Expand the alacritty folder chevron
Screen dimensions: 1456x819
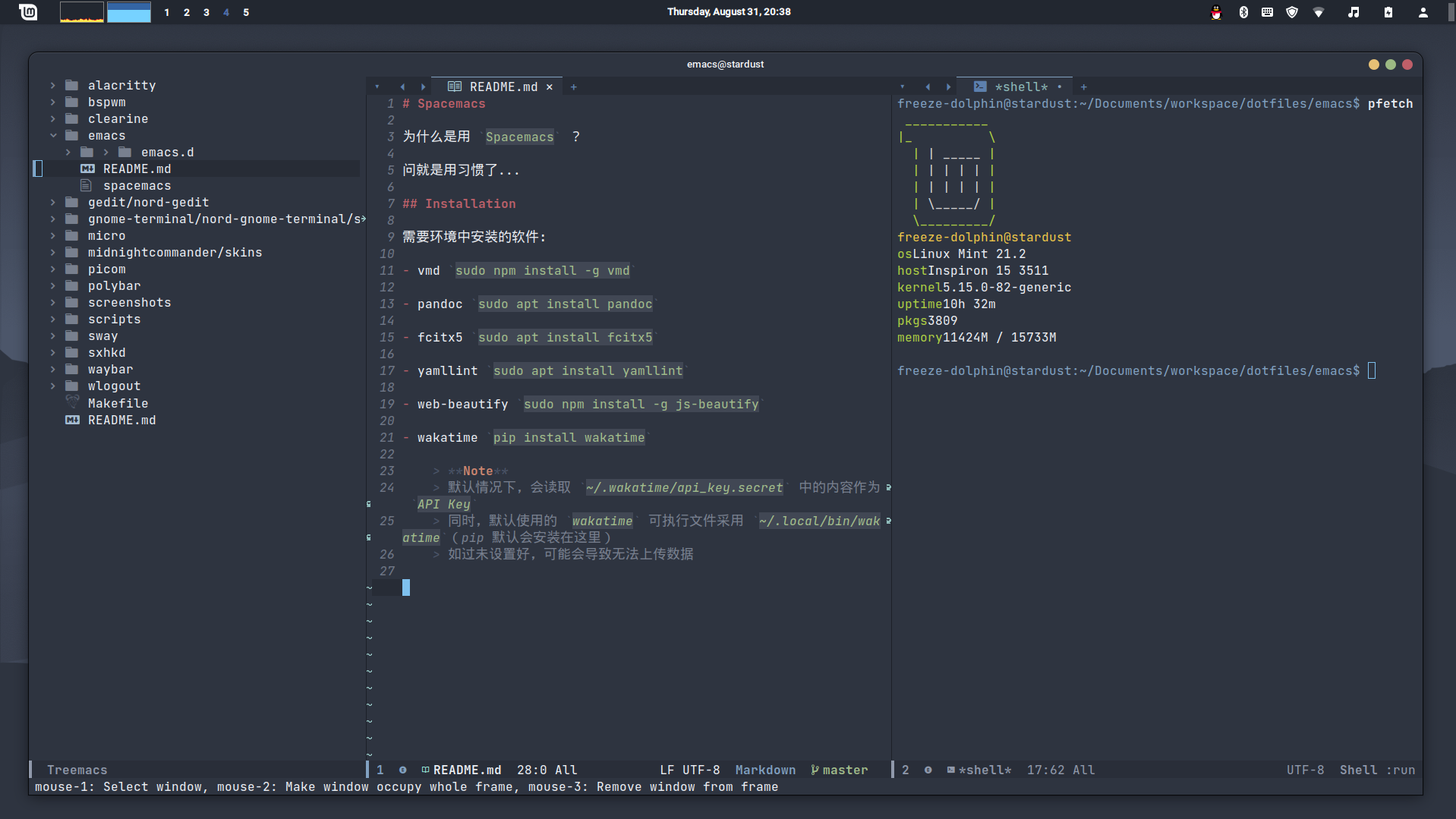52,85
